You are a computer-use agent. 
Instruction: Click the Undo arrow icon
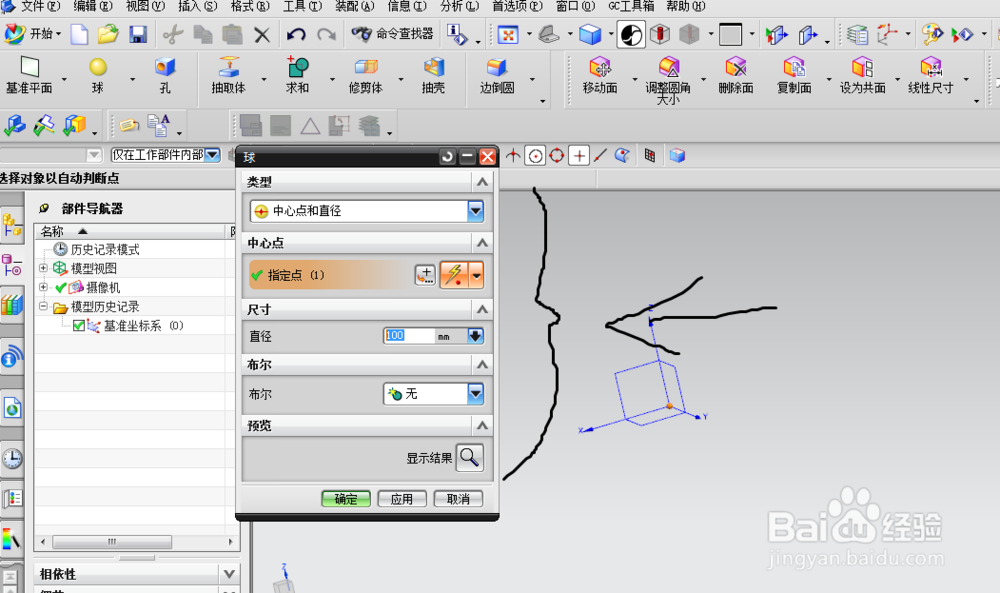[295, 34]
